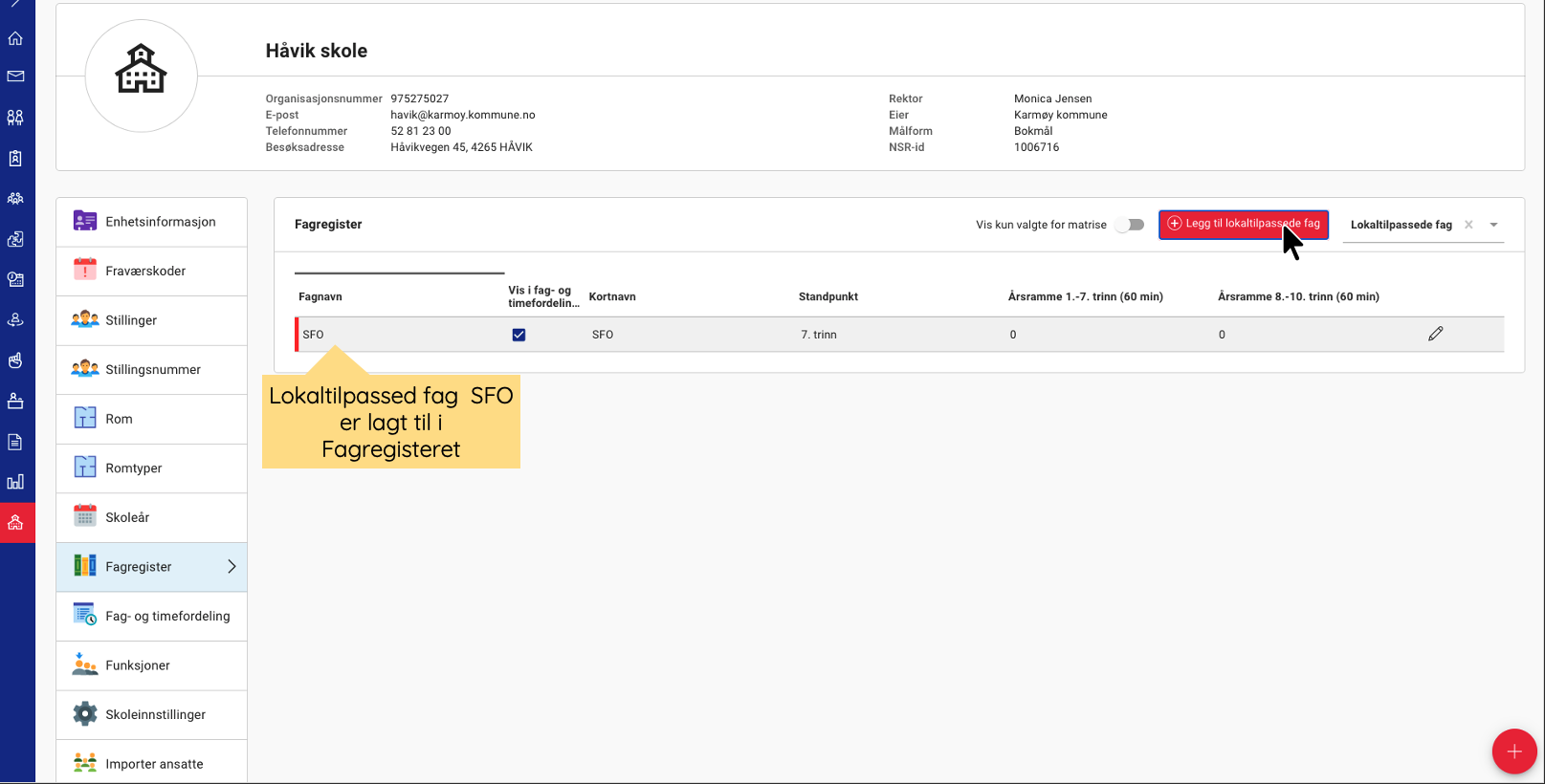Click the document icon in sidebar

(x=15, y=442)
